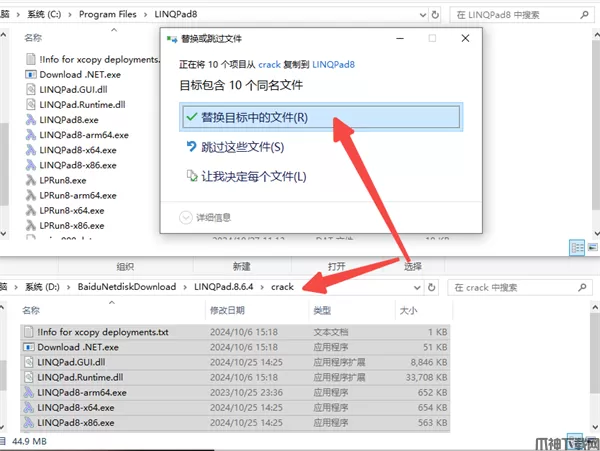Open the crack folder link in dialog
Screen dimensions: 600x451
coord(269,65)
